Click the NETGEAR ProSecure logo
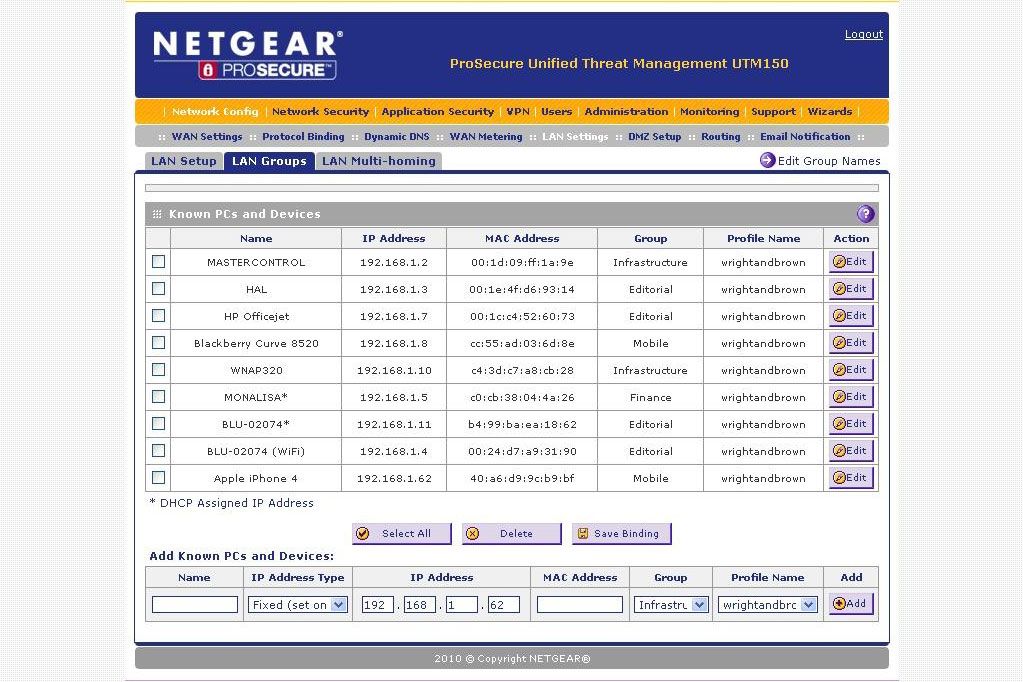Image resolution: width=1023 pixels, height=682 pixels. point(247,55)
